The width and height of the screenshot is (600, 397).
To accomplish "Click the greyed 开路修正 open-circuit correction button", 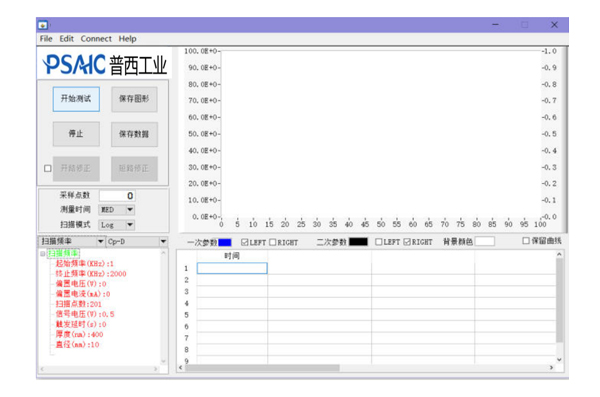I will point(76,168).
